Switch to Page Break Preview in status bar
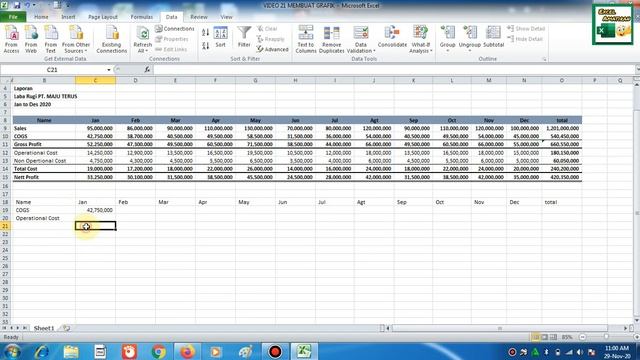 coord(553,337)
